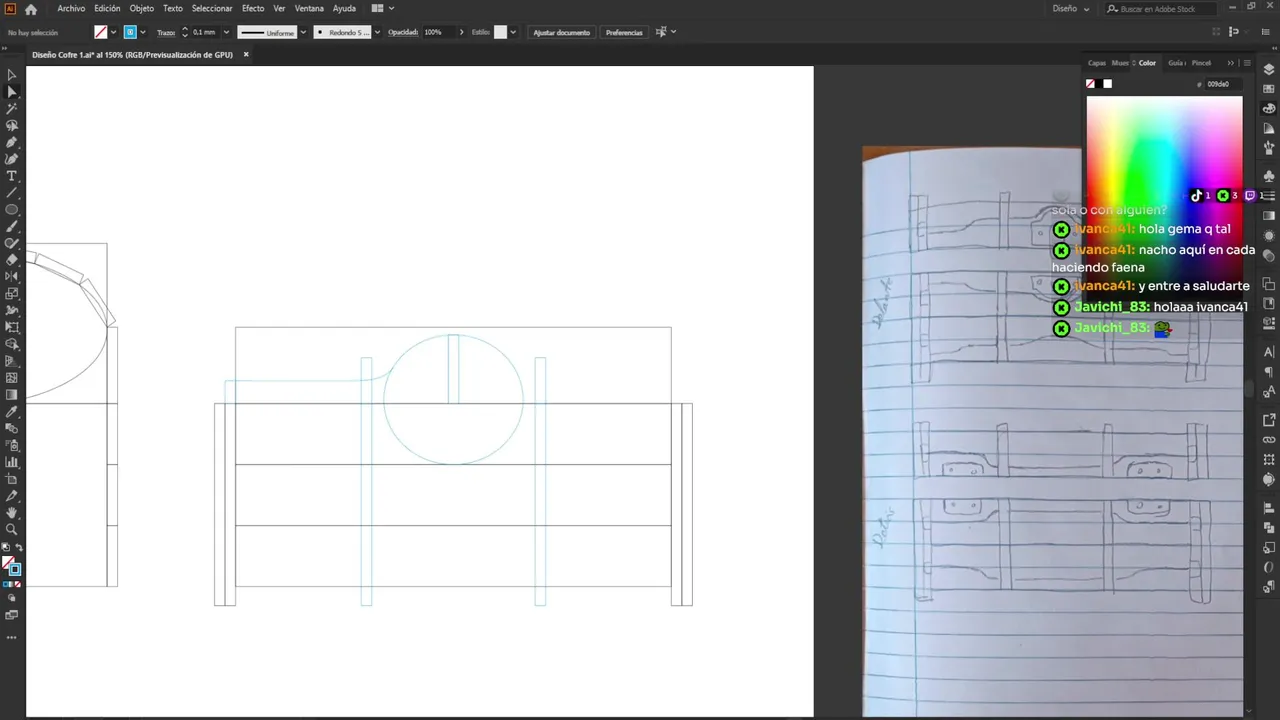Click the Opacidad percentage field
This screenshot has height=720, width=1280.
(437, 32)
